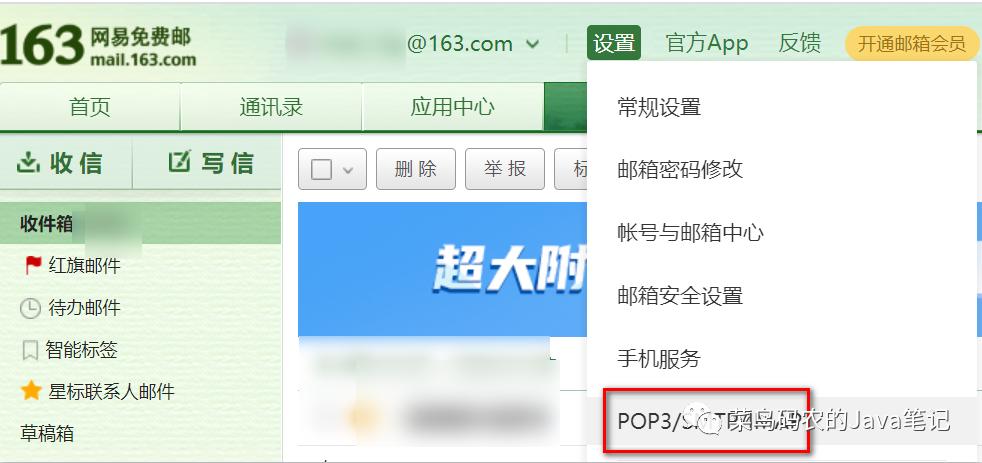Click 开通邮箱会员 membership button

click(x=911, y=44)
